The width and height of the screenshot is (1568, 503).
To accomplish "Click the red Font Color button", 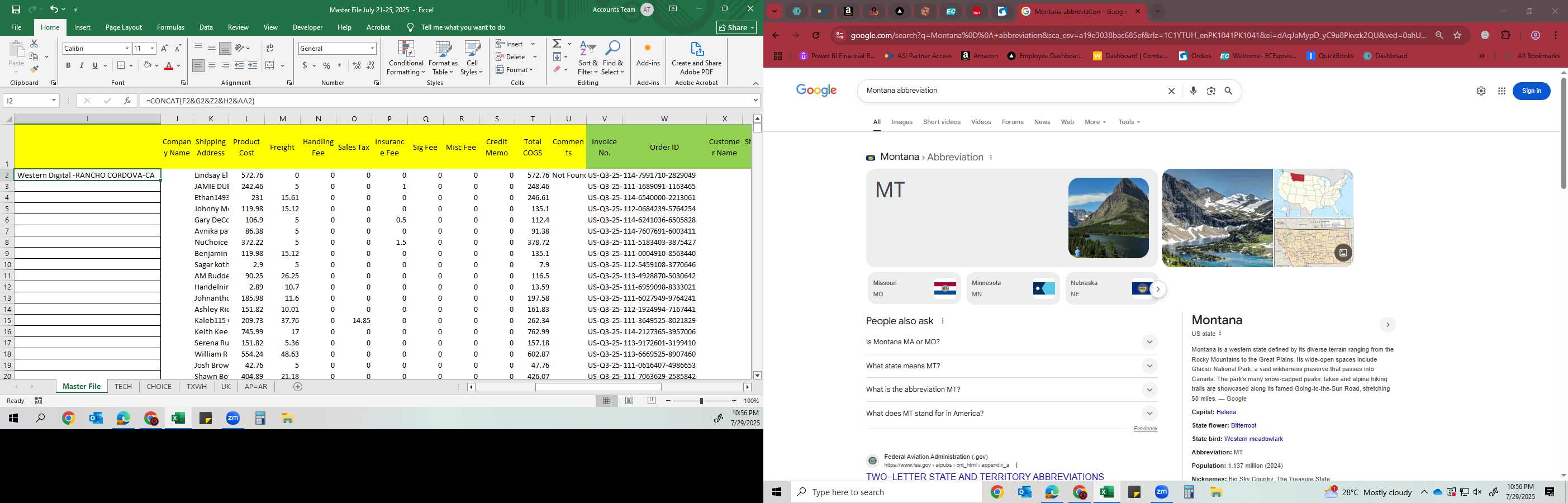I will coord(169,65).
